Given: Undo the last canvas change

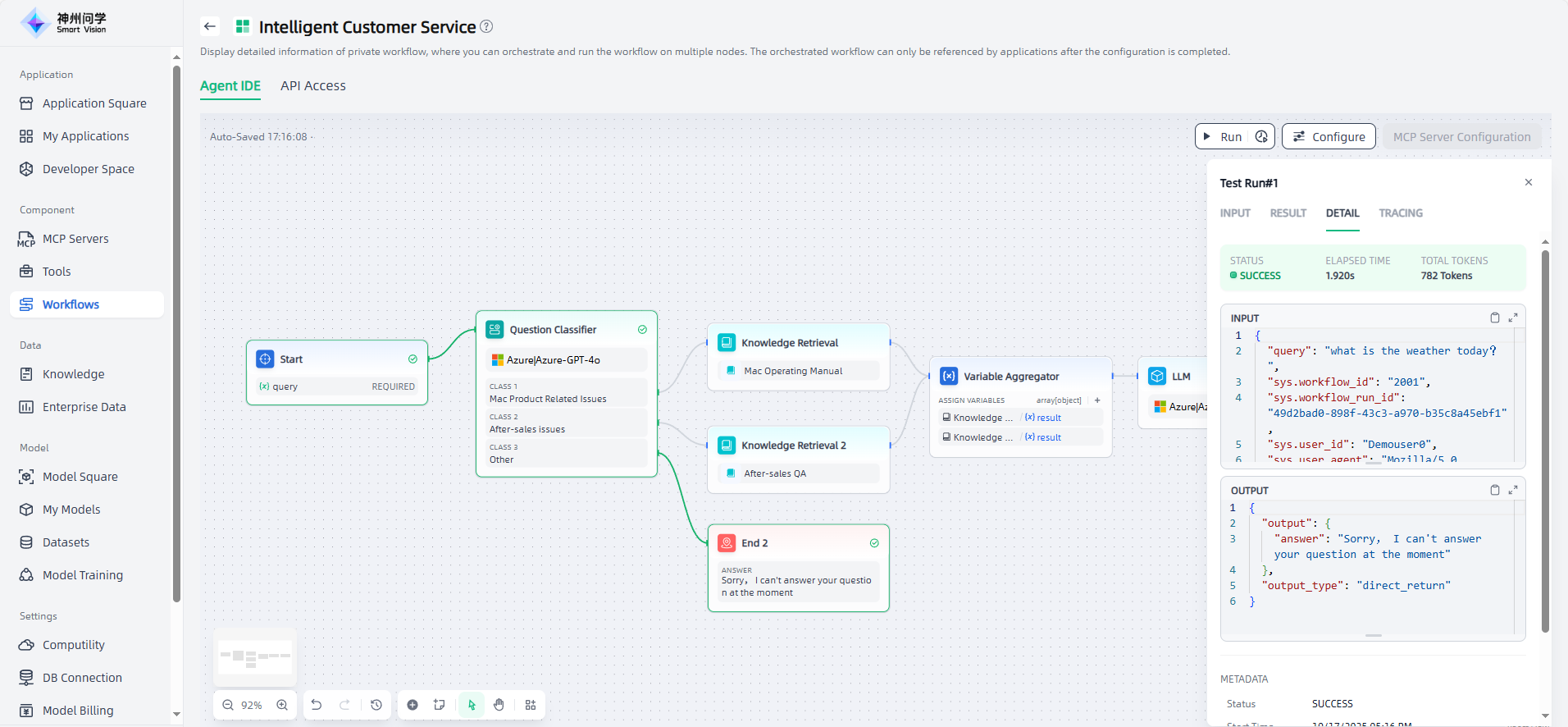Looking at the screenshot, I should 317,705.
